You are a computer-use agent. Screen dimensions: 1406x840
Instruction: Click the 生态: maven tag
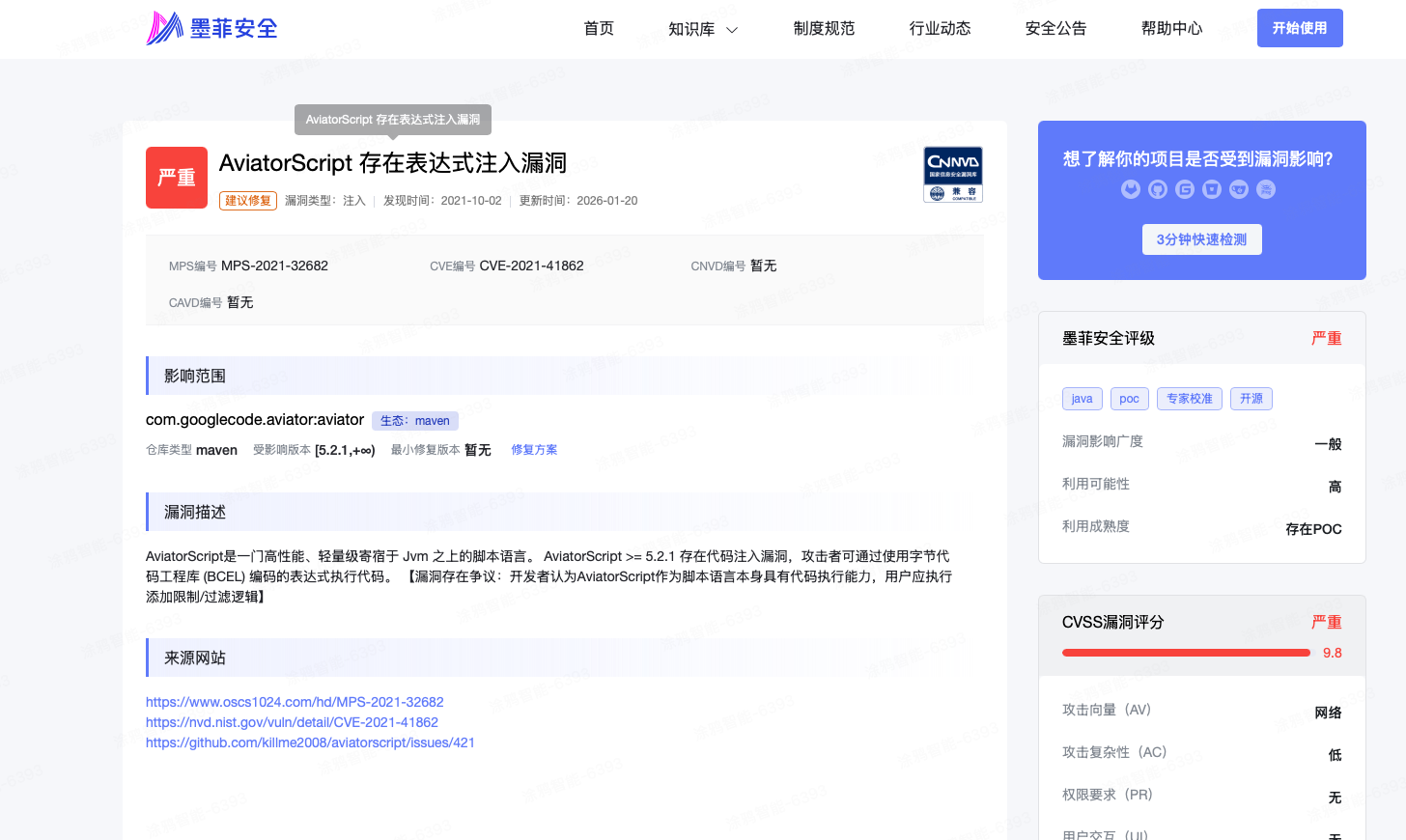coord(415,421)
